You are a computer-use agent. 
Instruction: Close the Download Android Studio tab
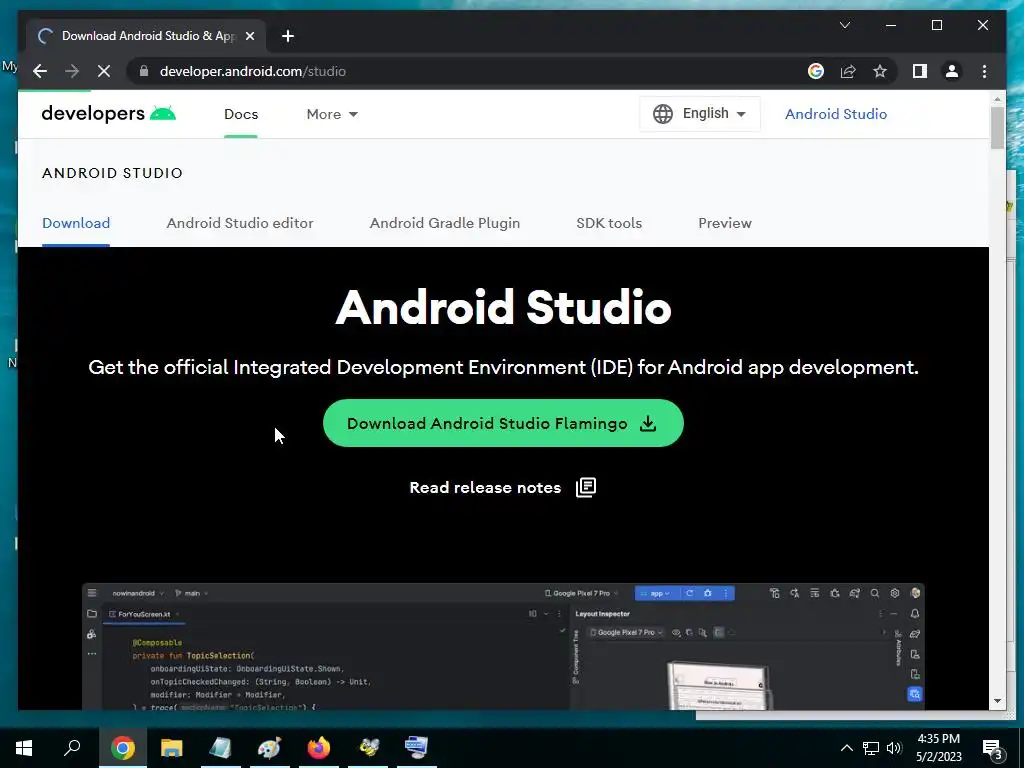coord(249,36)
